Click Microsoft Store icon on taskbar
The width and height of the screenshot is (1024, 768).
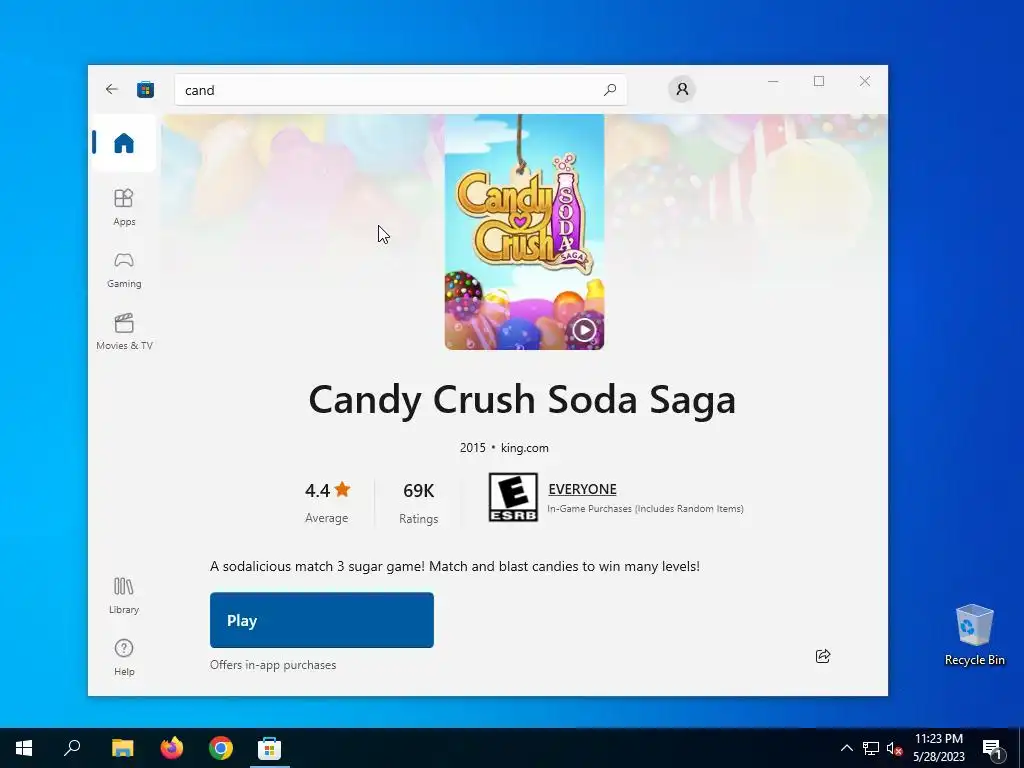point(269,748)
